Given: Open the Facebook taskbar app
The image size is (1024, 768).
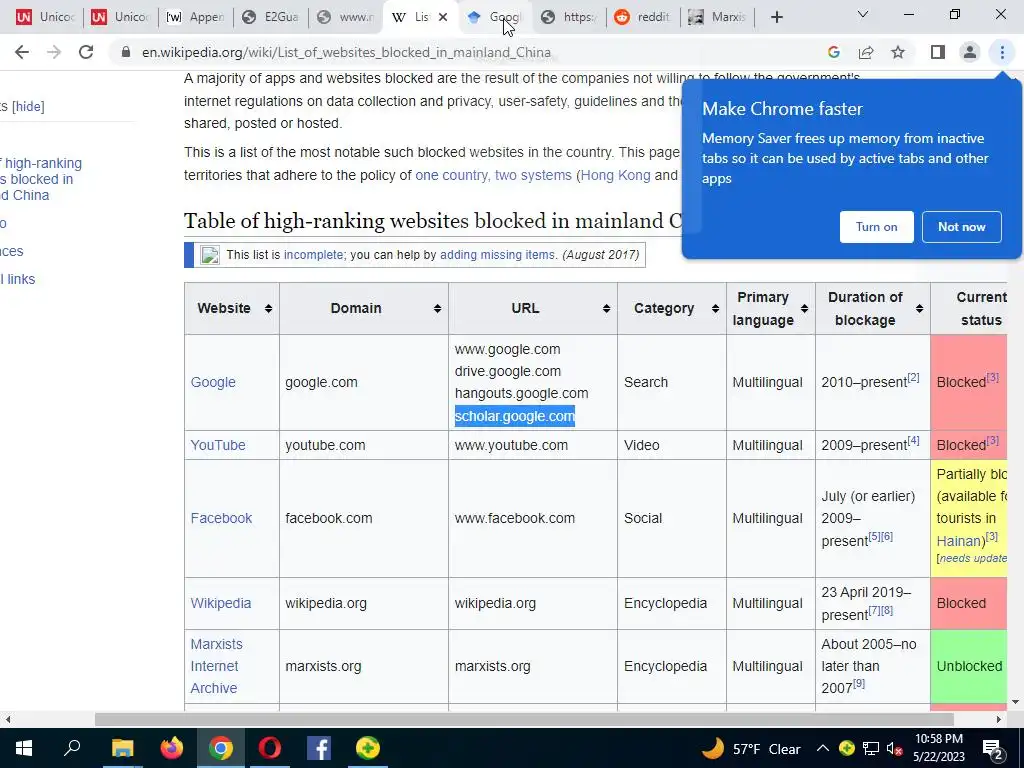Looking at the screenshot, I should [319, 748].
